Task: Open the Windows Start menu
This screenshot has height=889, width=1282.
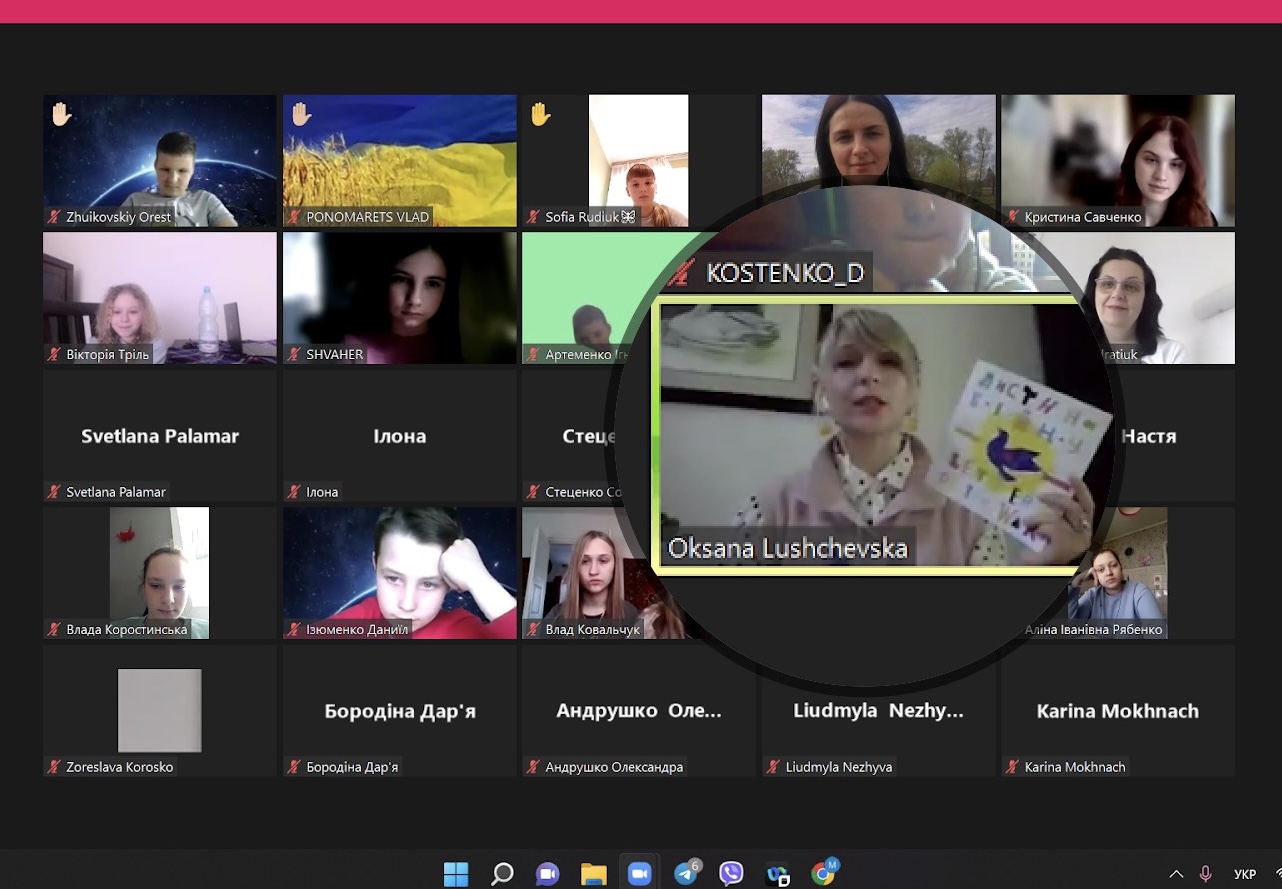Action: coord(456,873)
